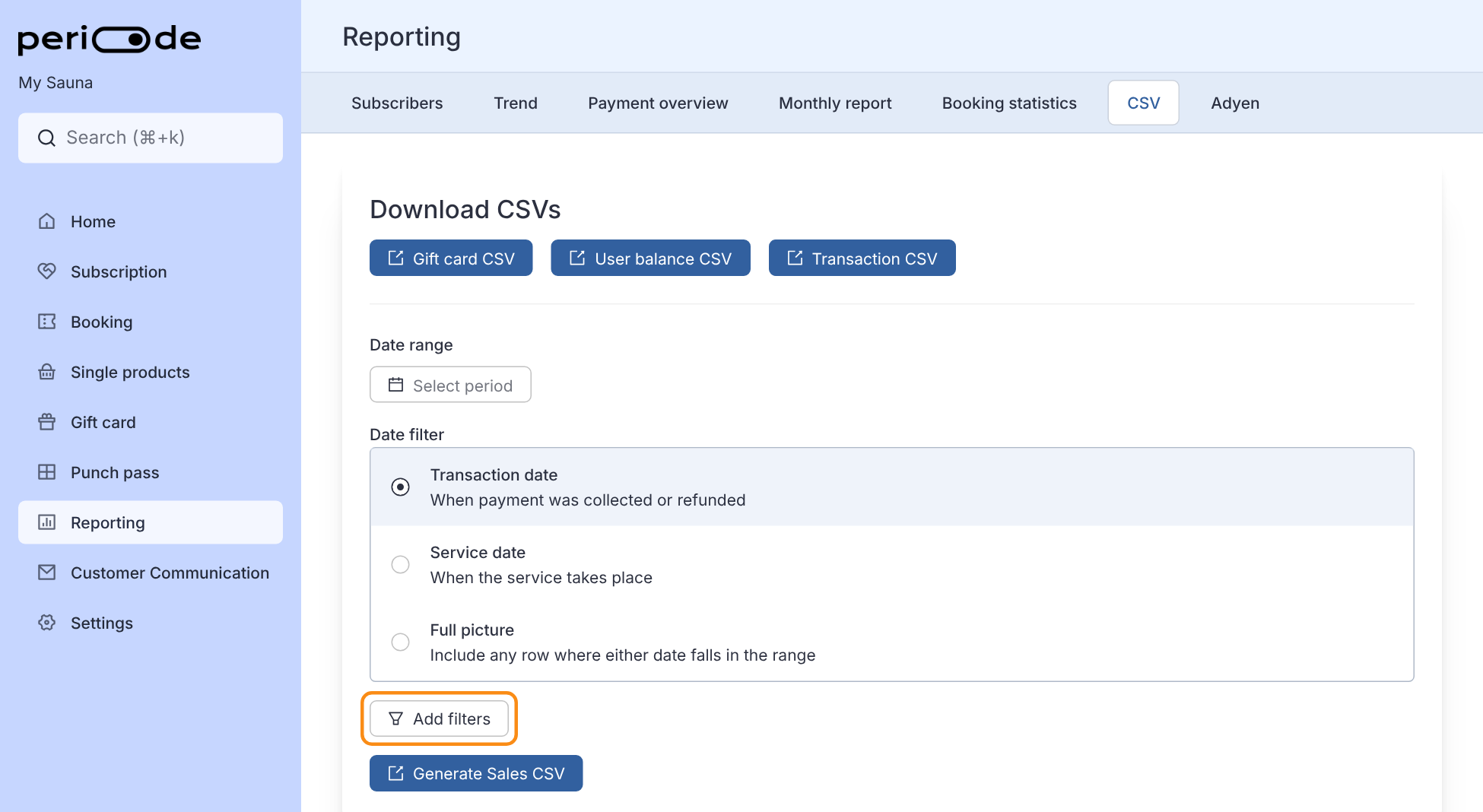Click the Punch pass grid icon
The width and height of the screenshot is (1483, 812).
47,472
